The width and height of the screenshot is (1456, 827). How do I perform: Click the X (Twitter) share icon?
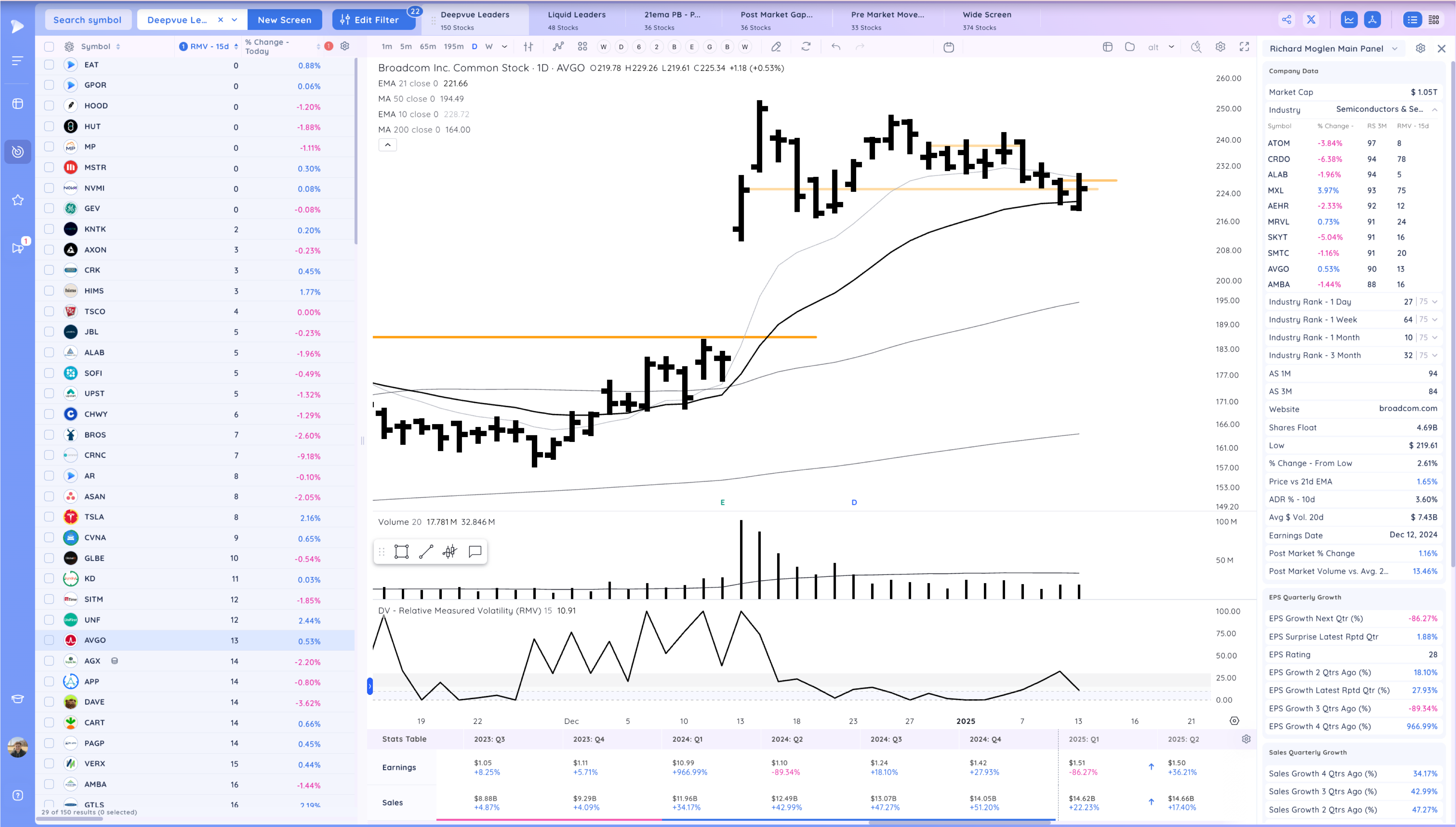pyautogui.click(x=1311, y=19)
